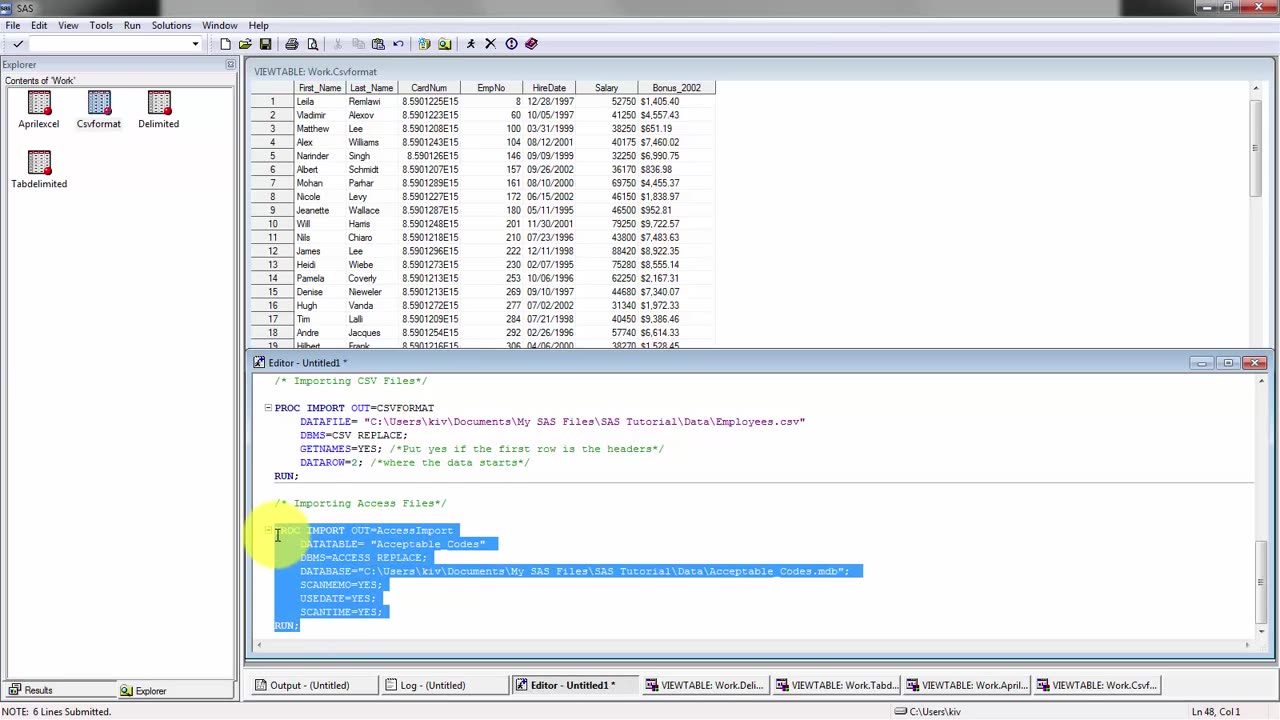Screen dimensions: 1280x720
Task: Click the VIEWTABLE vertical scrollbar thumb
Action: point(1256,150)
